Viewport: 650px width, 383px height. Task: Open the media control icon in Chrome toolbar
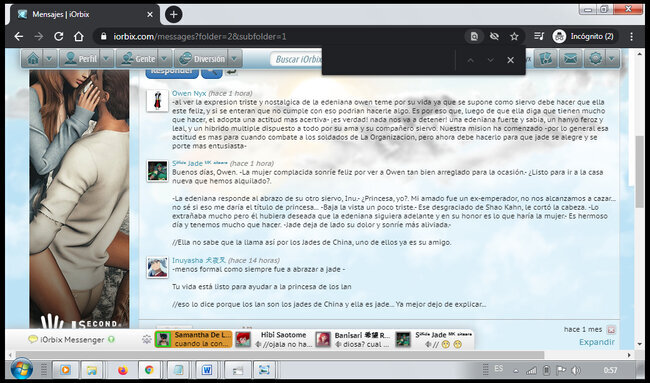click(538, 36)
